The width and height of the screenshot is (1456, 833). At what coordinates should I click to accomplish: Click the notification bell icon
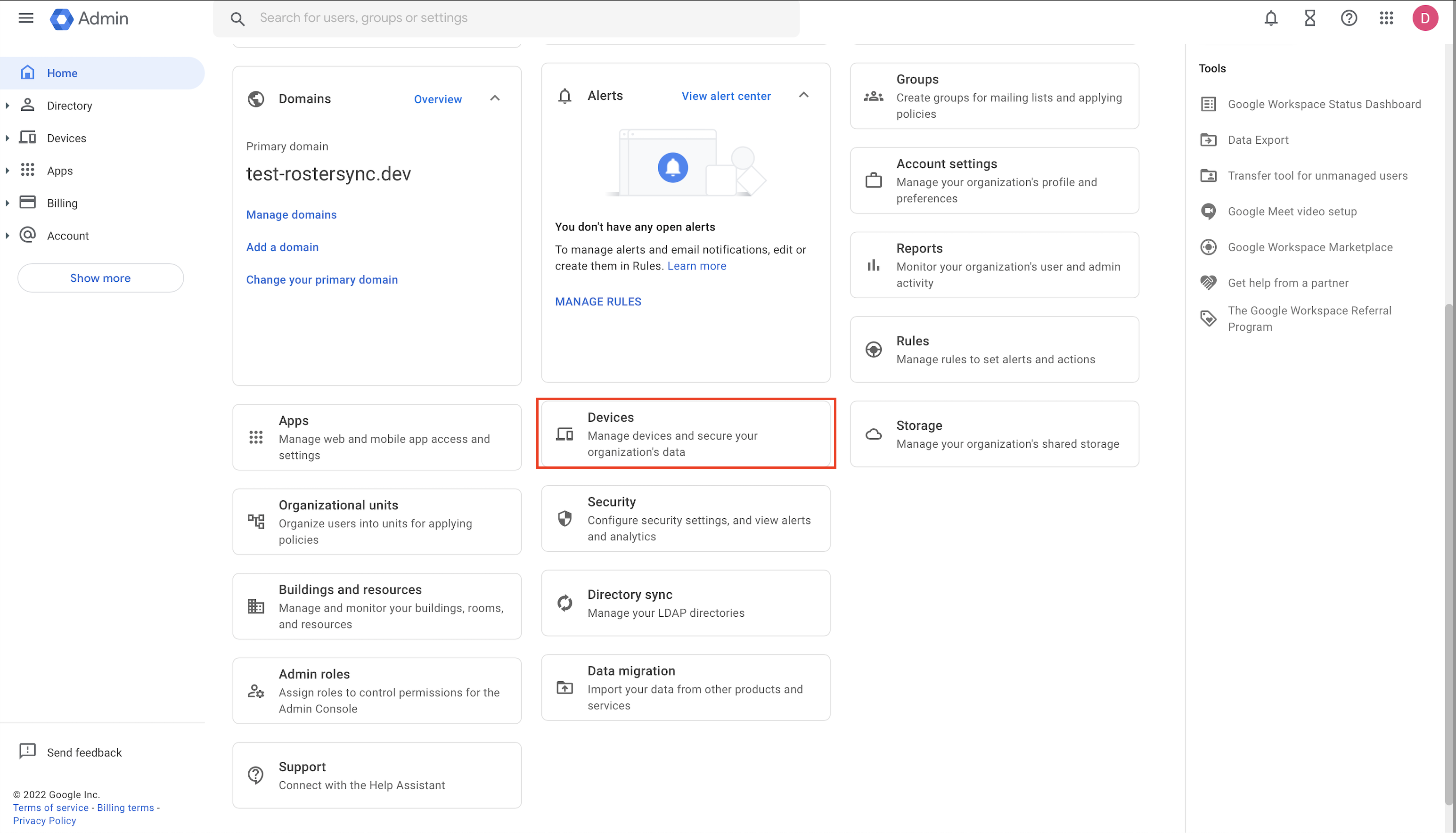pyautogui.click(x=1271, y=18)
